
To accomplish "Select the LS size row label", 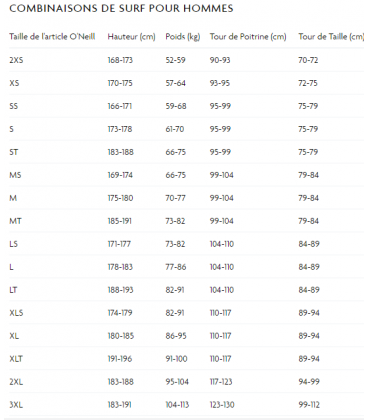I will (13, 244).
